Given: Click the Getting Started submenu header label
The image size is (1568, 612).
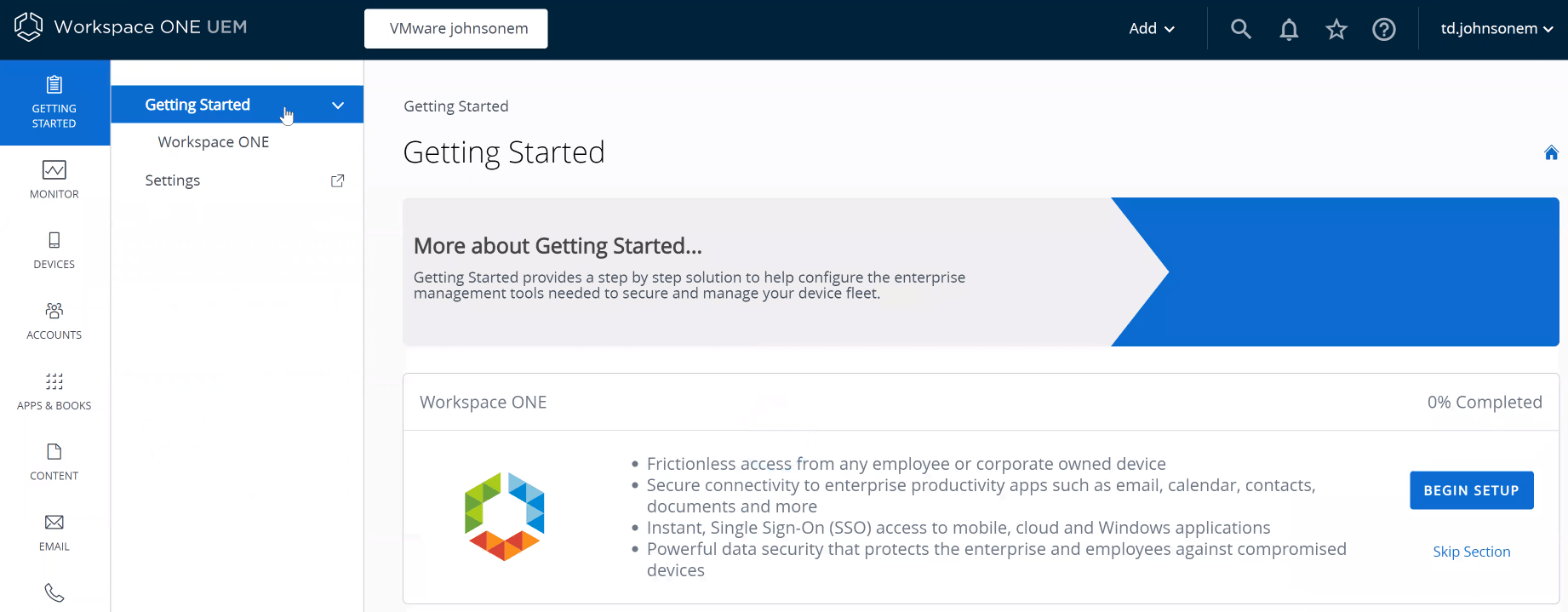Looking at the screenshot, I should tap(197, 105).
